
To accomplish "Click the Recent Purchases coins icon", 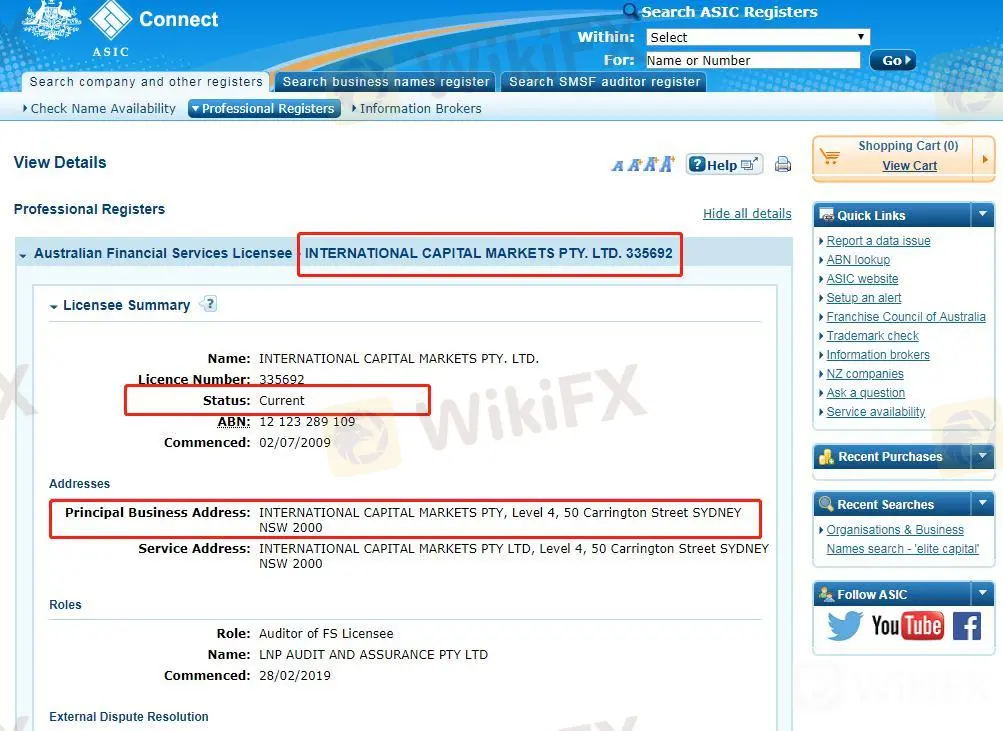I will [x=826, y=457].
